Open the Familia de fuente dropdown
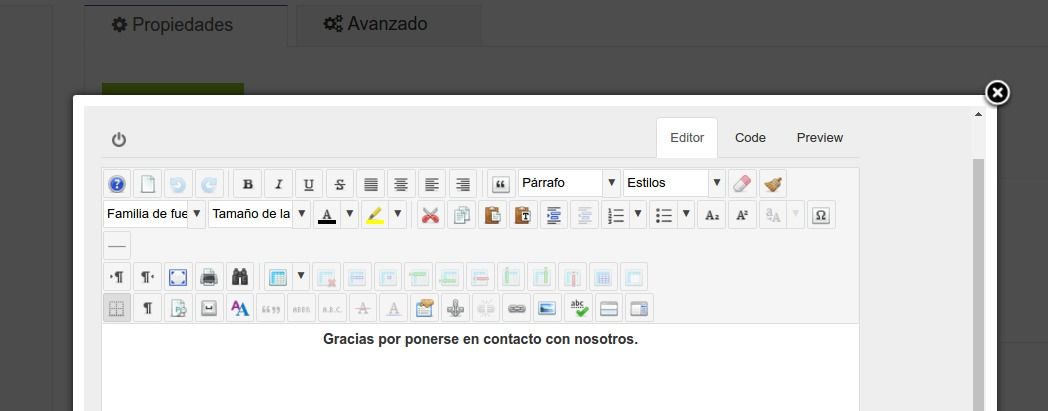Image resolution: width=1048 pixels, height=411 pixels. [x=154, y=215]
